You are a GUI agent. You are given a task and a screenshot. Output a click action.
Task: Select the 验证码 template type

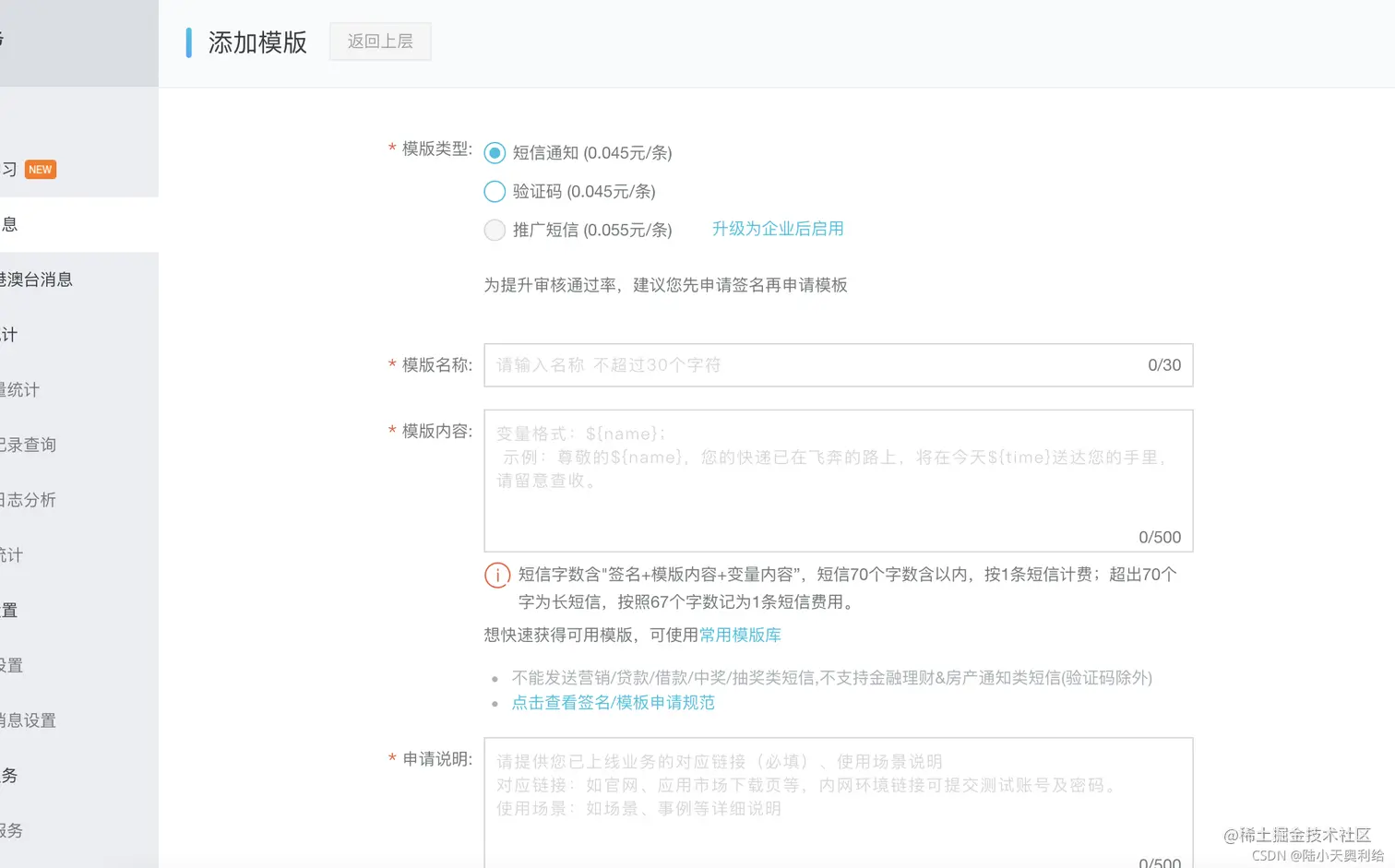[x=495, y=191]
